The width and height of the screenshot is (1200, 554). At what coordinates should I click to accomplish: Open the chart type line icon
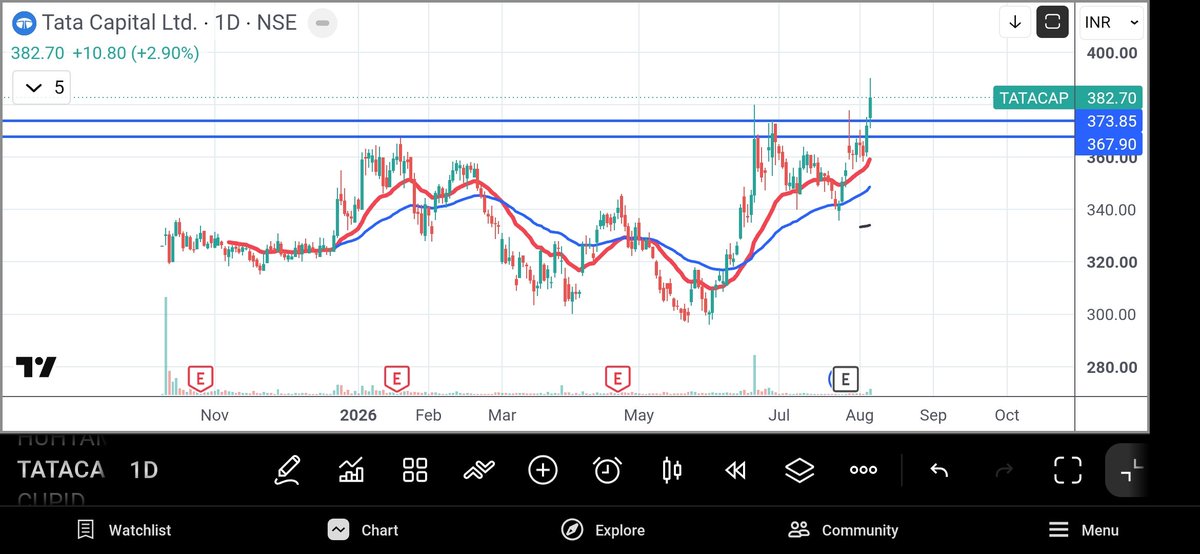click(x=479, y=470)
